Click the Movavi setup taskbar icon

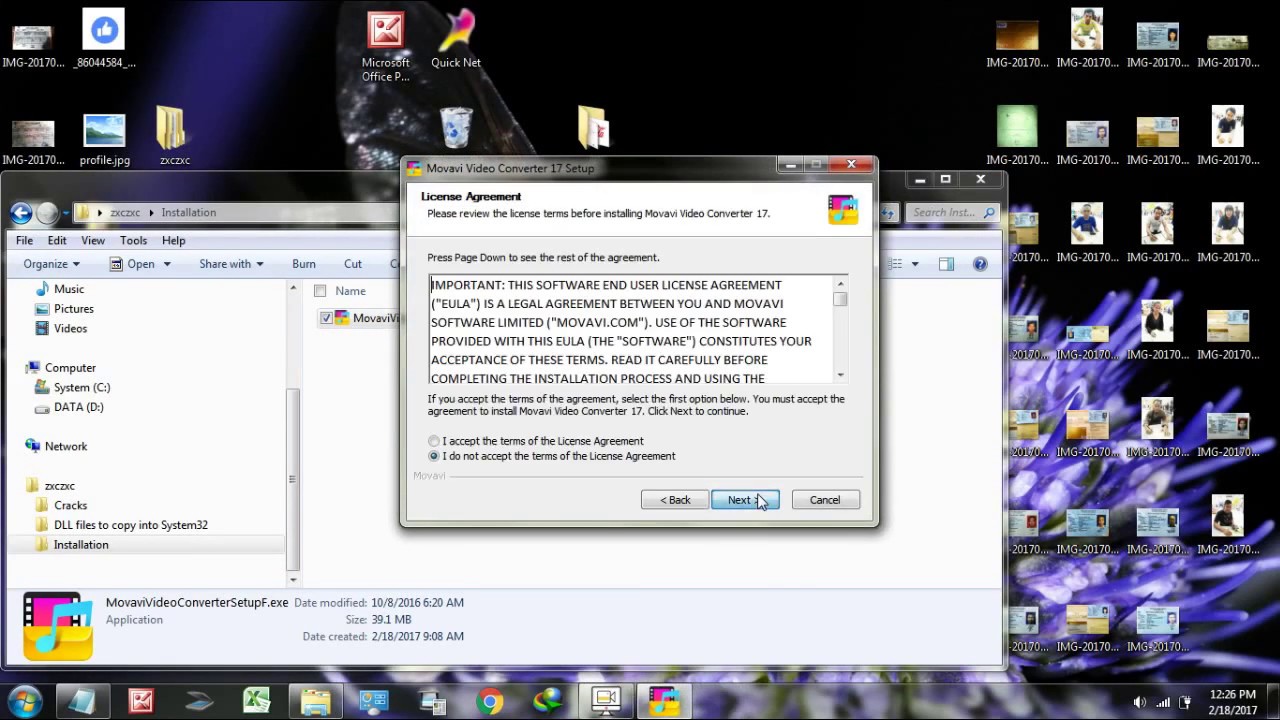tap(664, 701)
